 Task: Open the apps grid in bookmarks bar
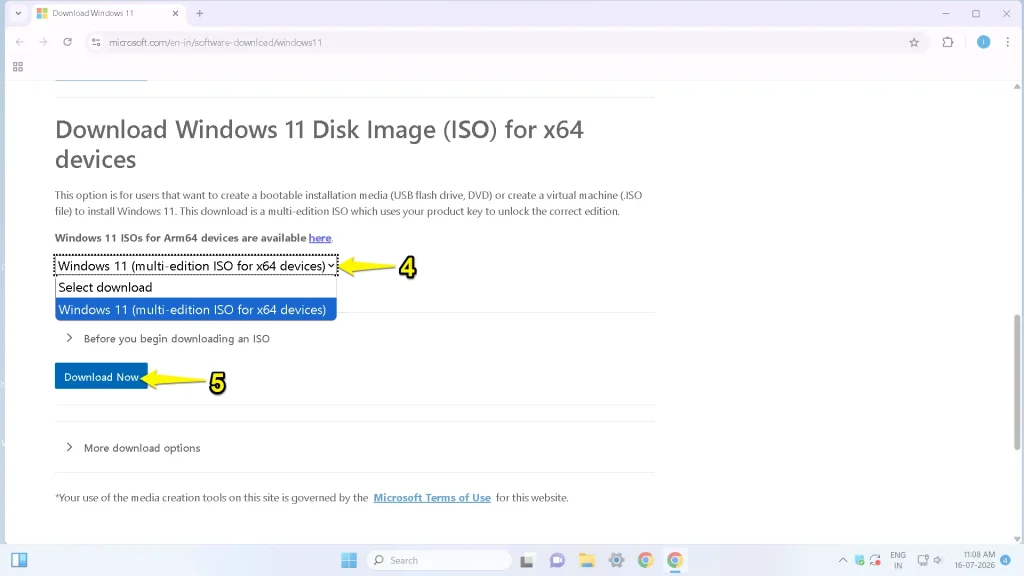click(18, 67)
